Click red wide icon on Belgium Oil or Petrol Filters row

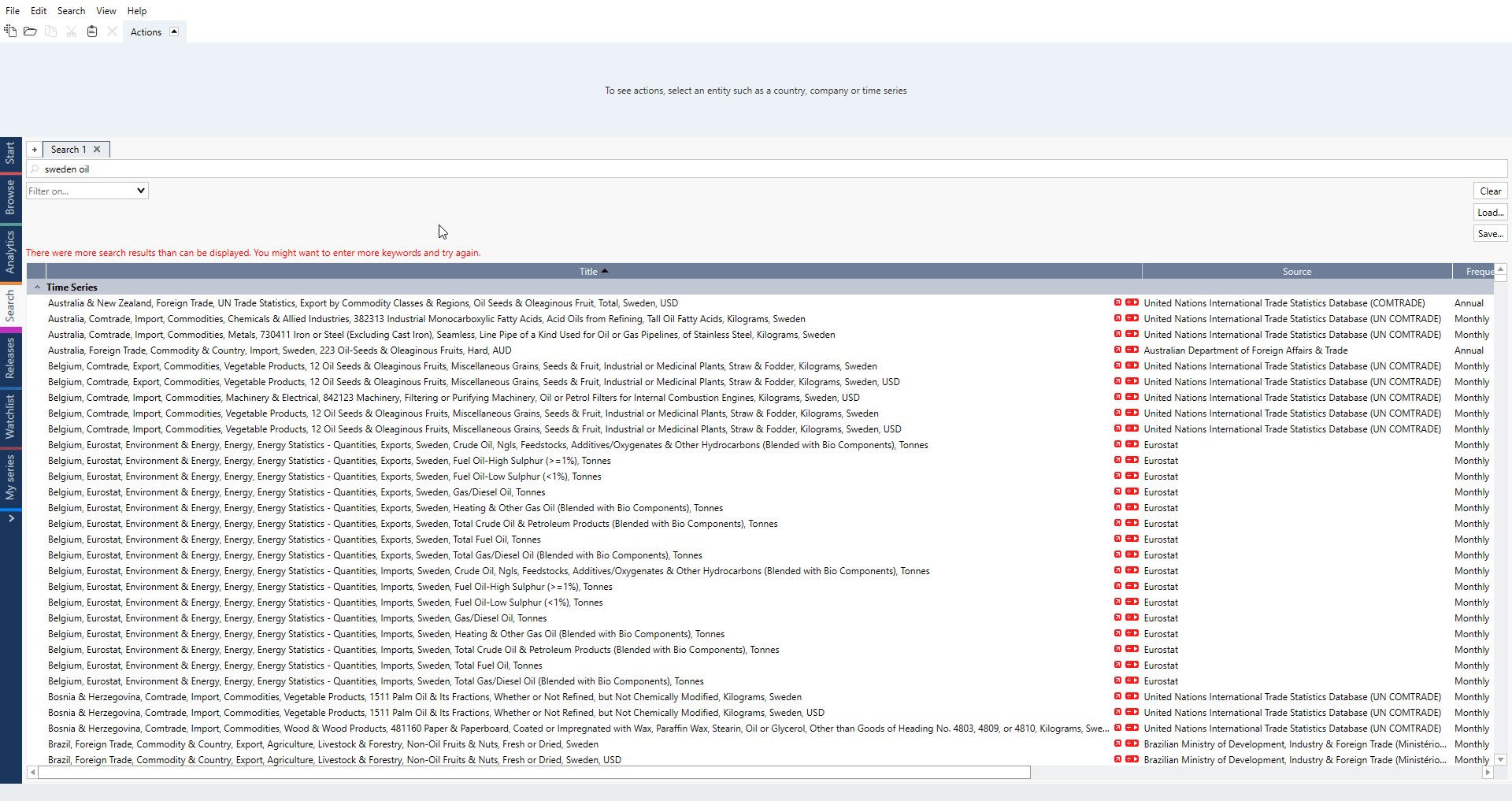pos(1132,397)
